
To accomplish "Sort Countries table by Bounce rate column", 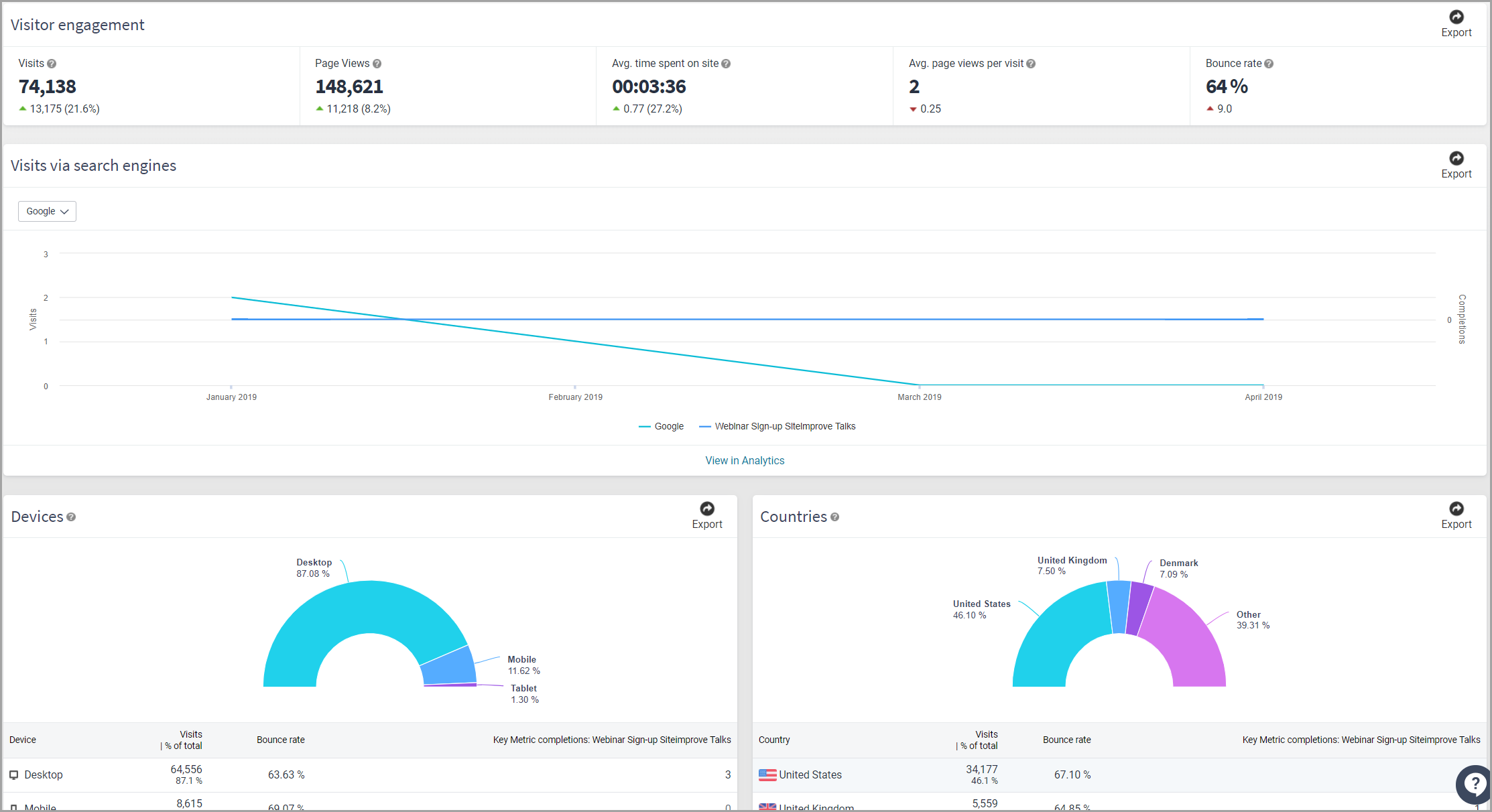I will 1066,740.
